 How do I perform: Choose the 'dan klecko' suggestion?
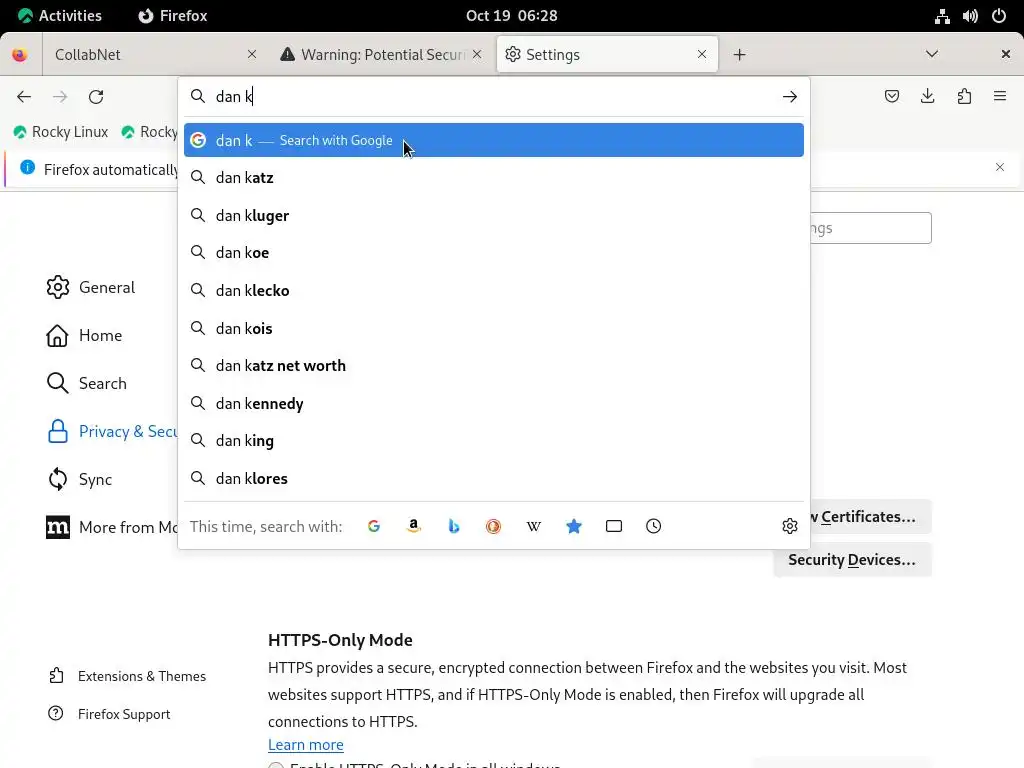click(494, 291)
